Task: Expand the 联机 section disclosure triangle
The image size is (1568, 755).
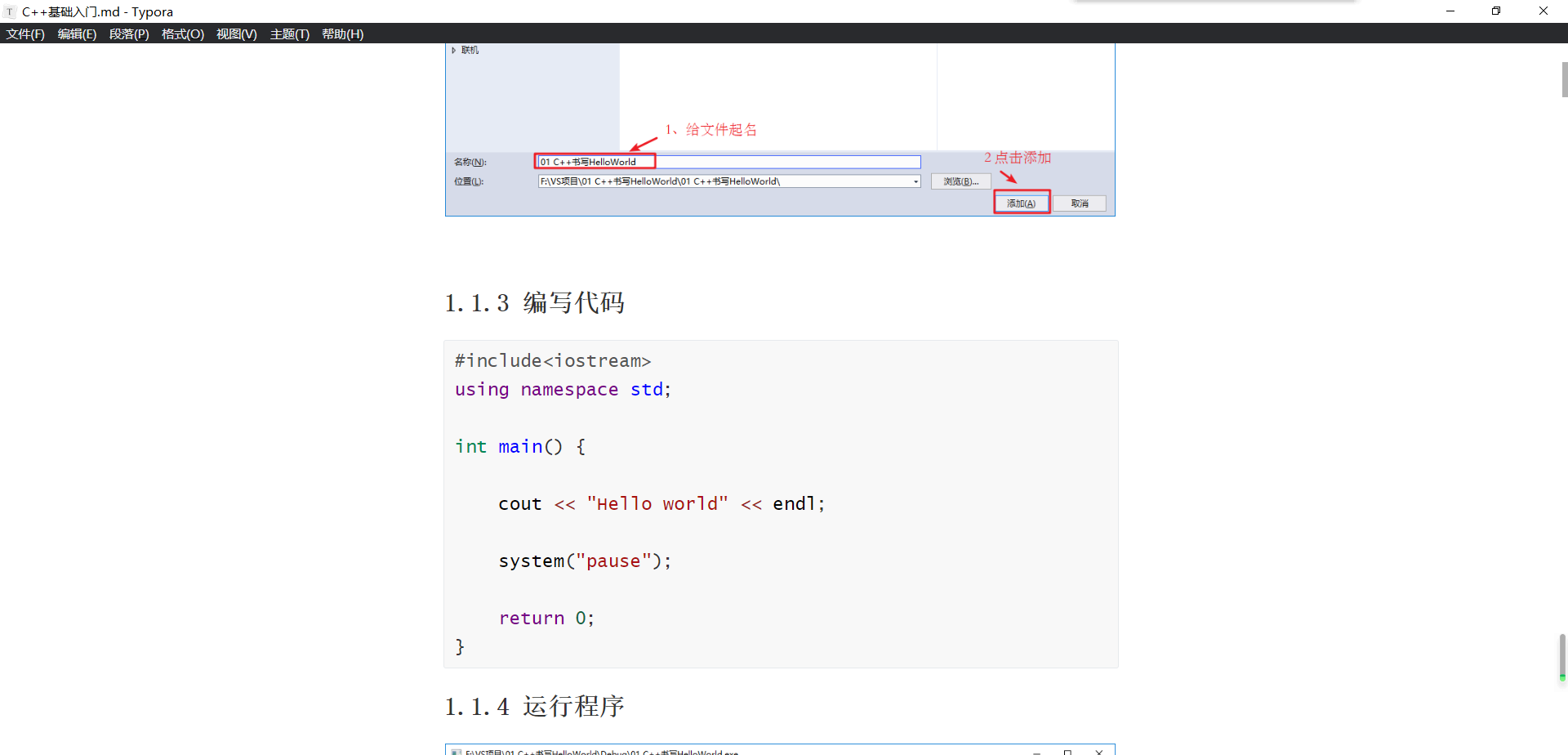Action: [455, 50]
